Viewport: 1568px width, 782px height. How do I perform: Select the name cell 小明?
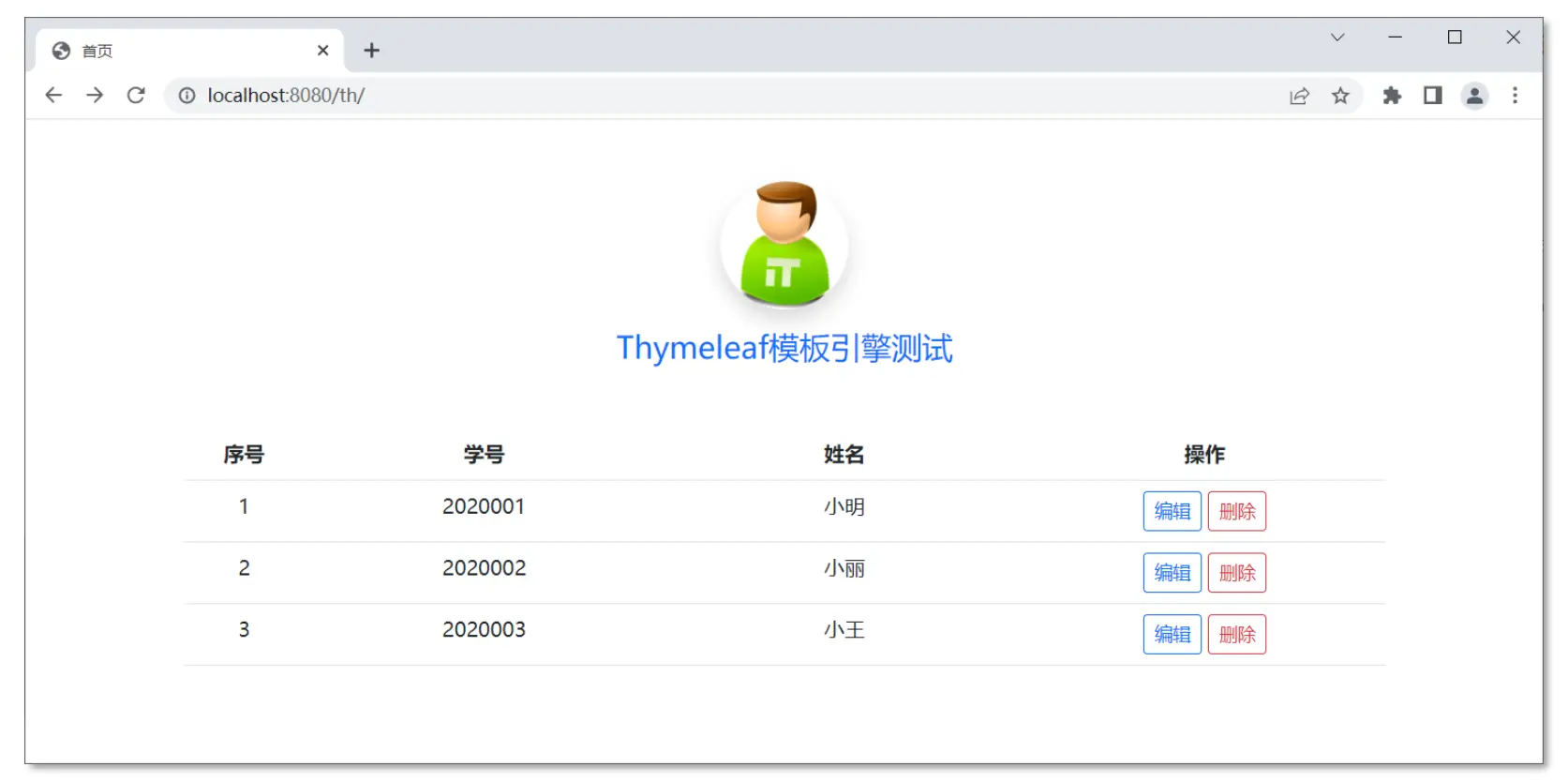click(844, 507)
